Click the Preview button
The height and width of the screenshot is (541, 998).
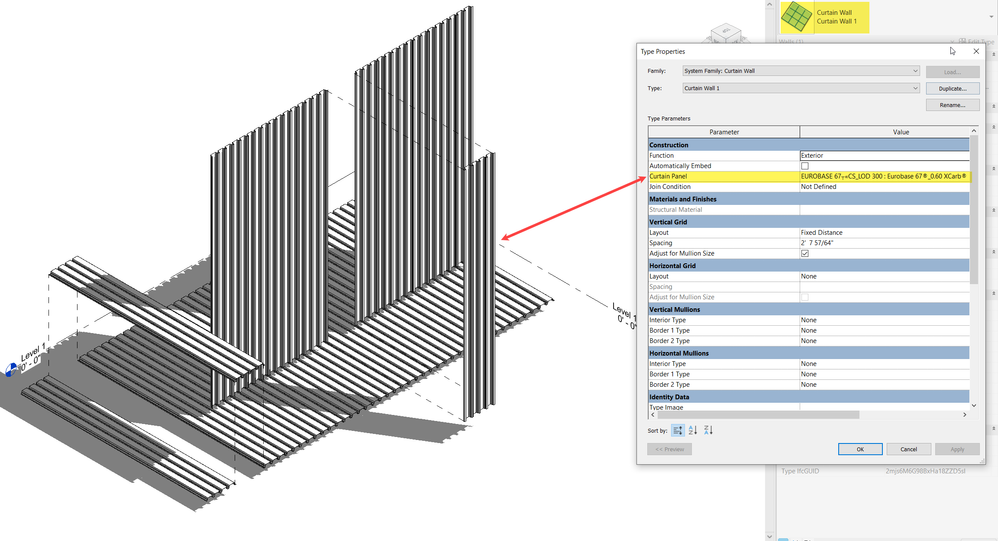click(670, 449)
